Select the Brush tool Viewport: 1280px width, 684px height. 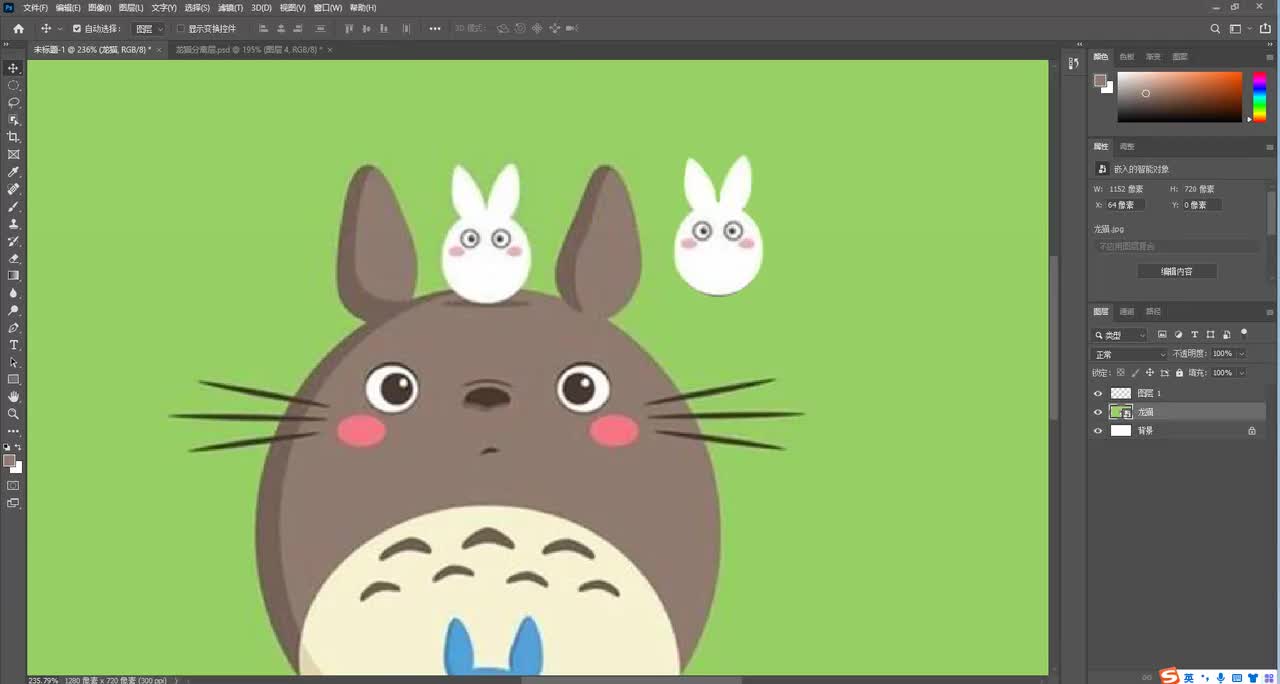[13, 207]
